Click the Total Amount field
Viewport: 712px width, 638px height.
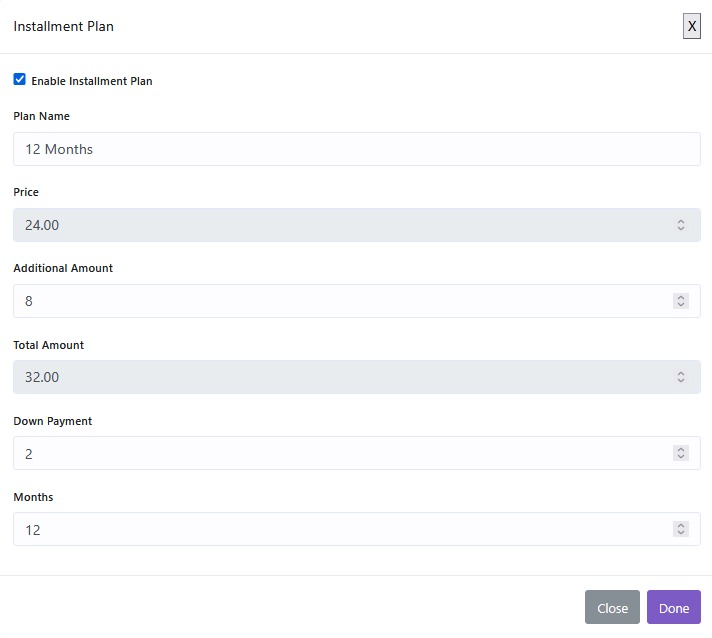(340, 377)
